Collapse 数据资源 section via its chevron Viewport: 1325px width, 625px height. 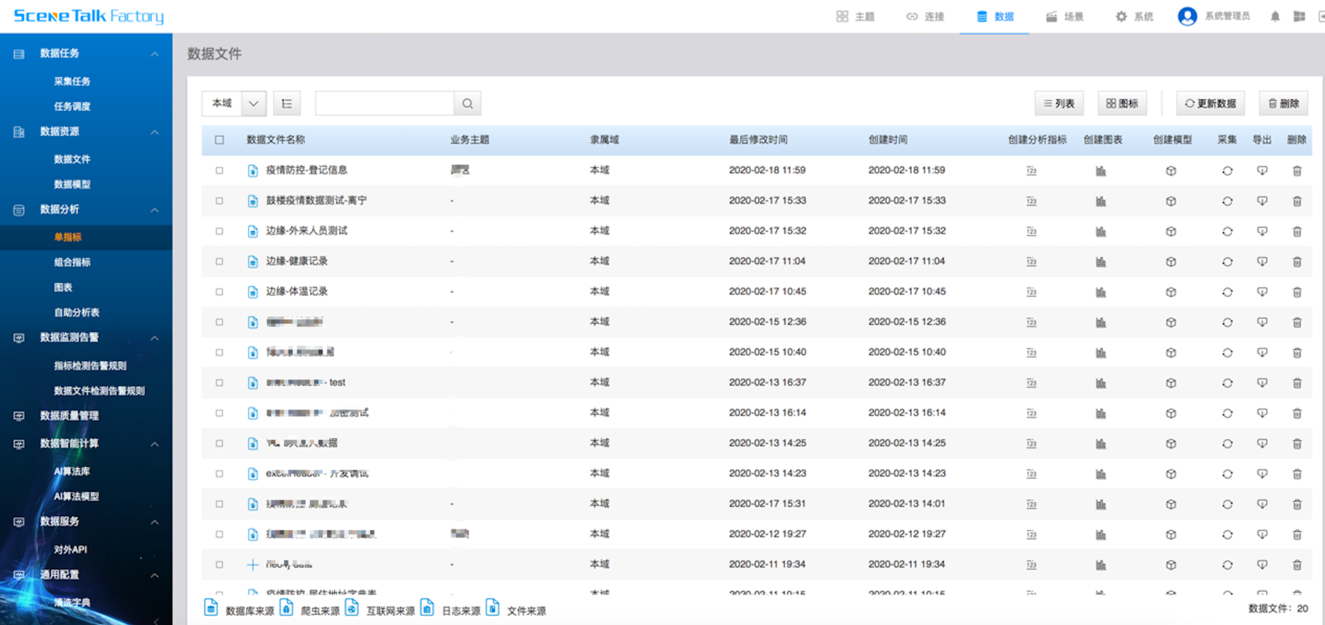[x=154, y=132]
